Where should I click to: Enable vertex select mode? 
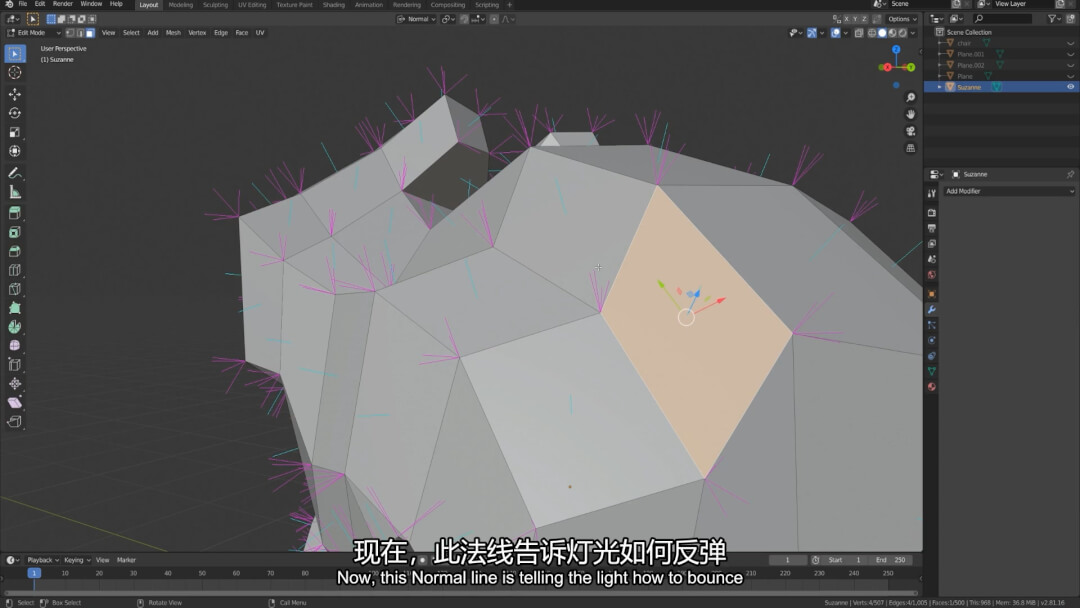point(70,32)
